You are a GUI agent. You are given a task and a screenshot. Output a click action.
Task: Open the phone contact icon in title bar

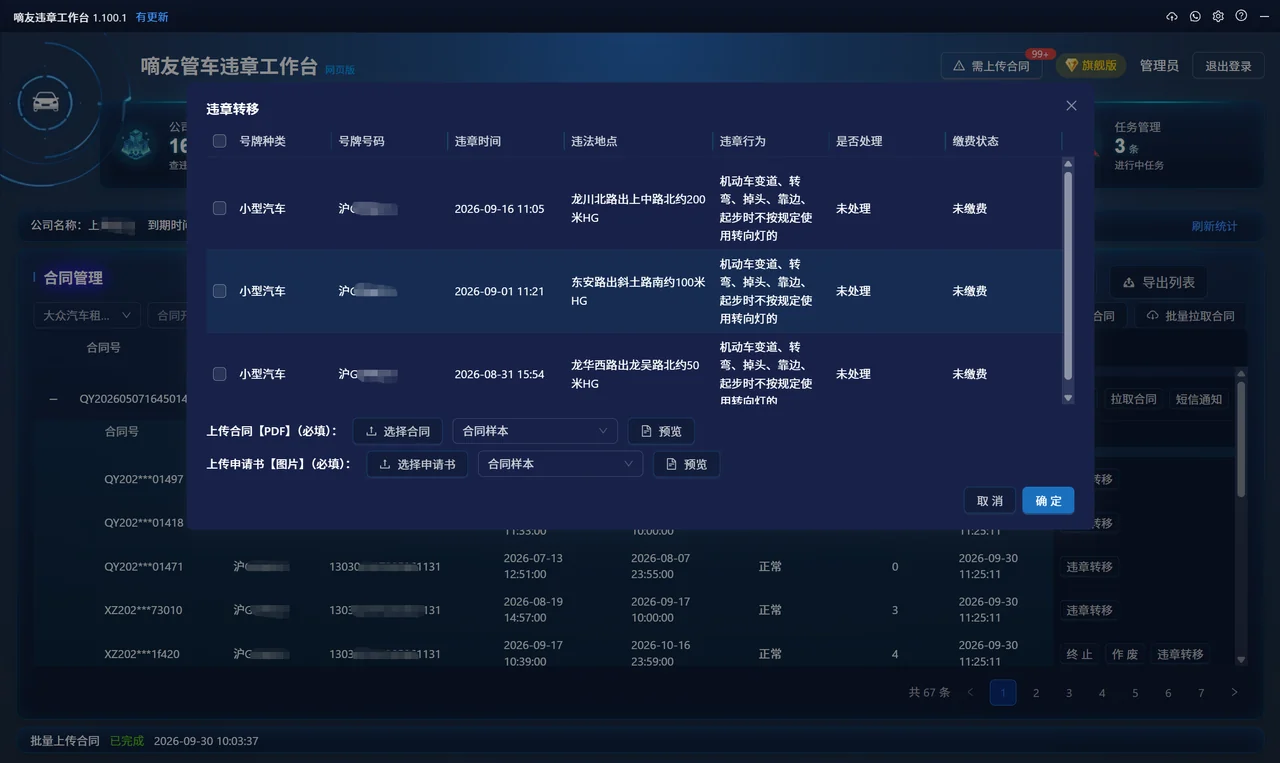[1195, 17]
